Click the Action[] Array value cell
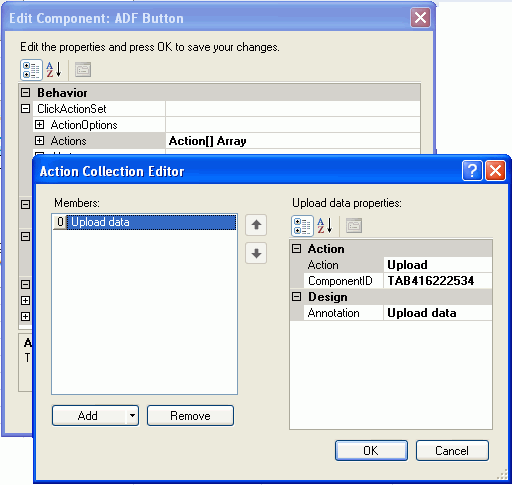This screenshot has width=512, height=485. coord(293,141)
